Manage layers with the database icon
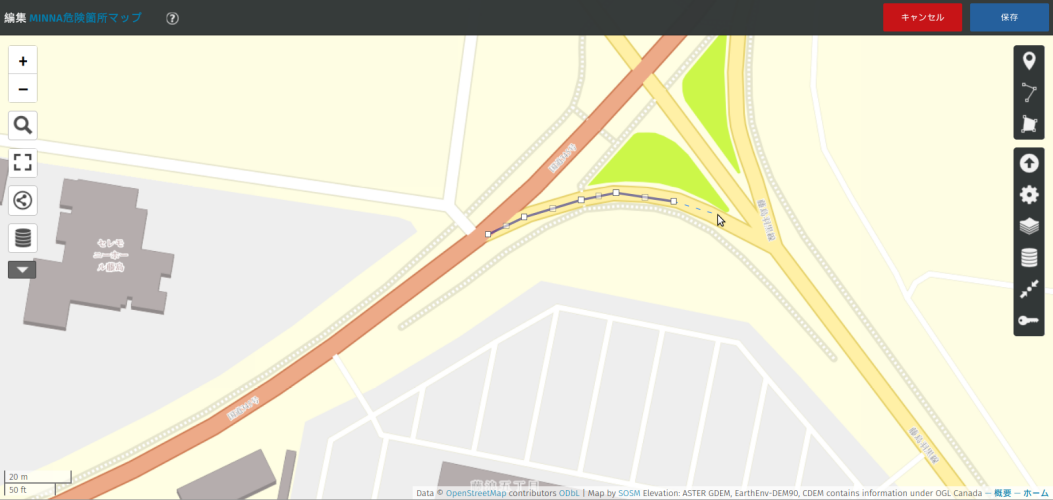The width and height of the screenshot is (1053, 500). pyautogui.click(x=1029, y=257)
